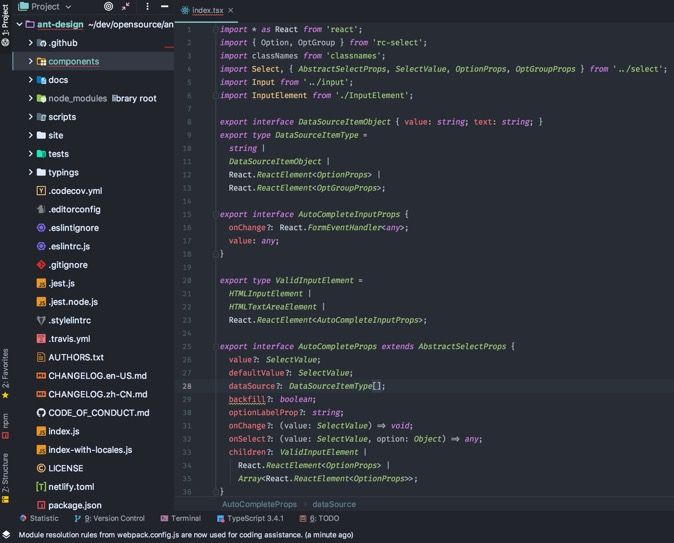674x543 pixels.
Task: Open the Project panel options (three dots)
Action: coord(146,6)
